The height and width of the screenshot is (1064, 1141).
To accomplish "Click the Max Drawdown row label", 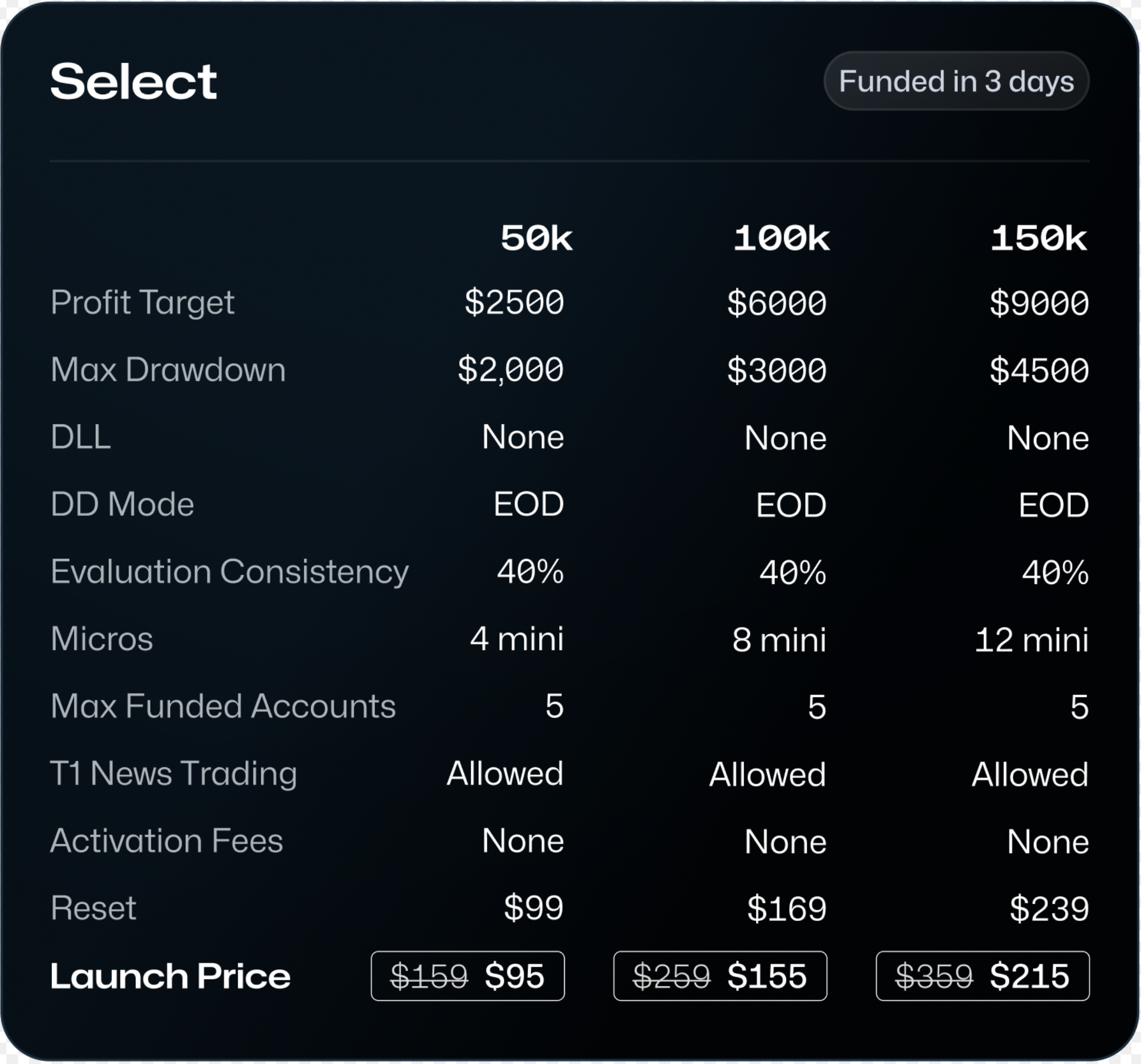I will 168,370.
